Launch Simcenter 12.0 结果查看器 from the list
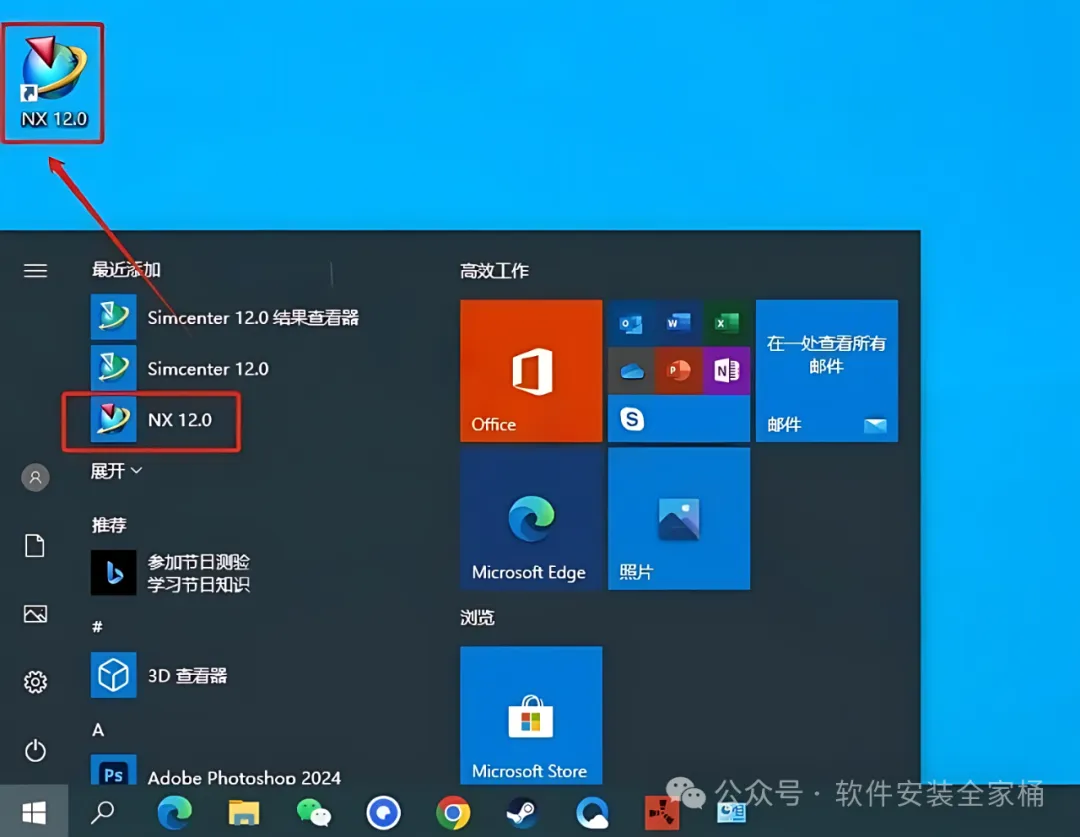This screenshot has width=1080, height=837. (x=225, y=318)
